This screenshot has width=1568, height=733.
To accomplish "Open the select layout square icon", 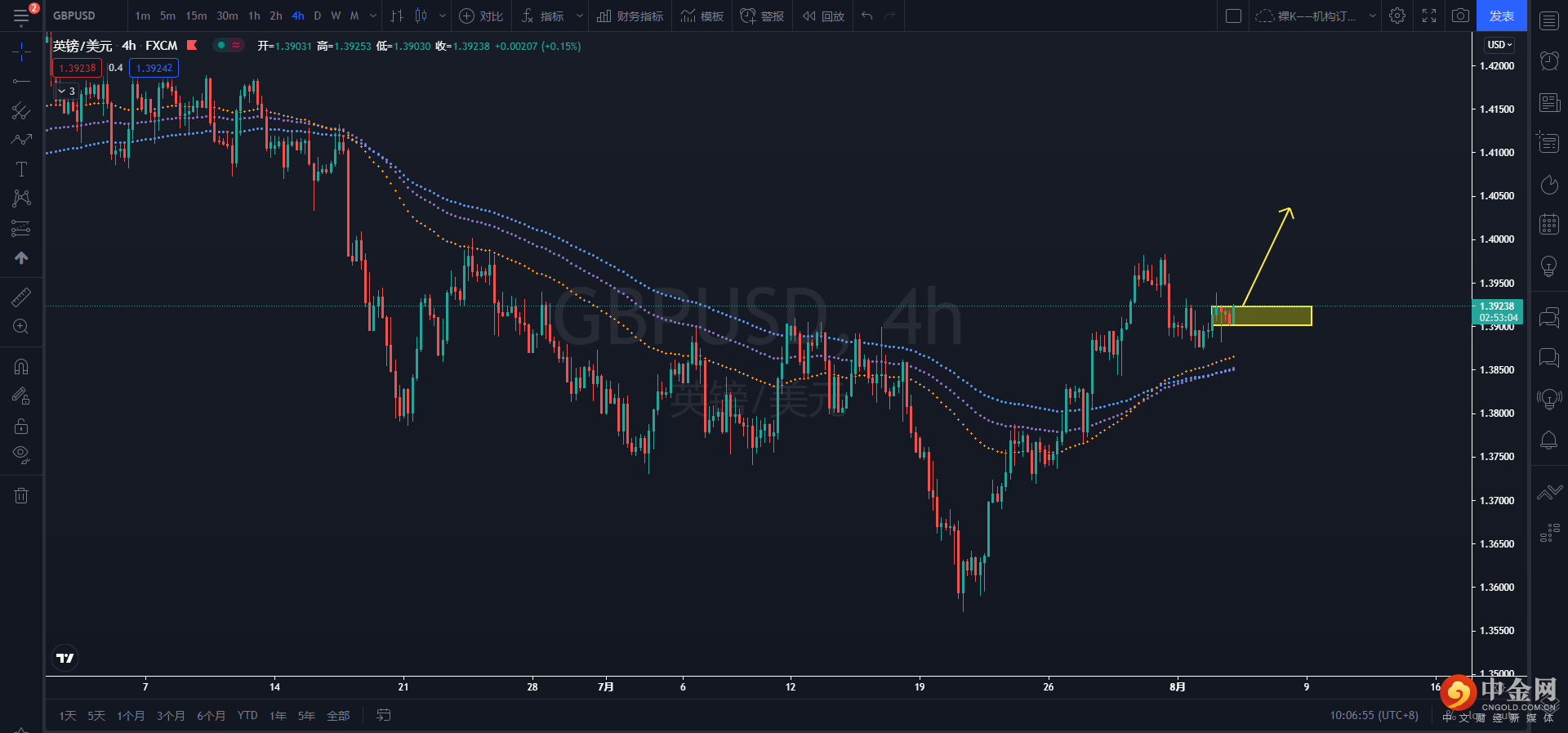I will tap(1234, 16).
